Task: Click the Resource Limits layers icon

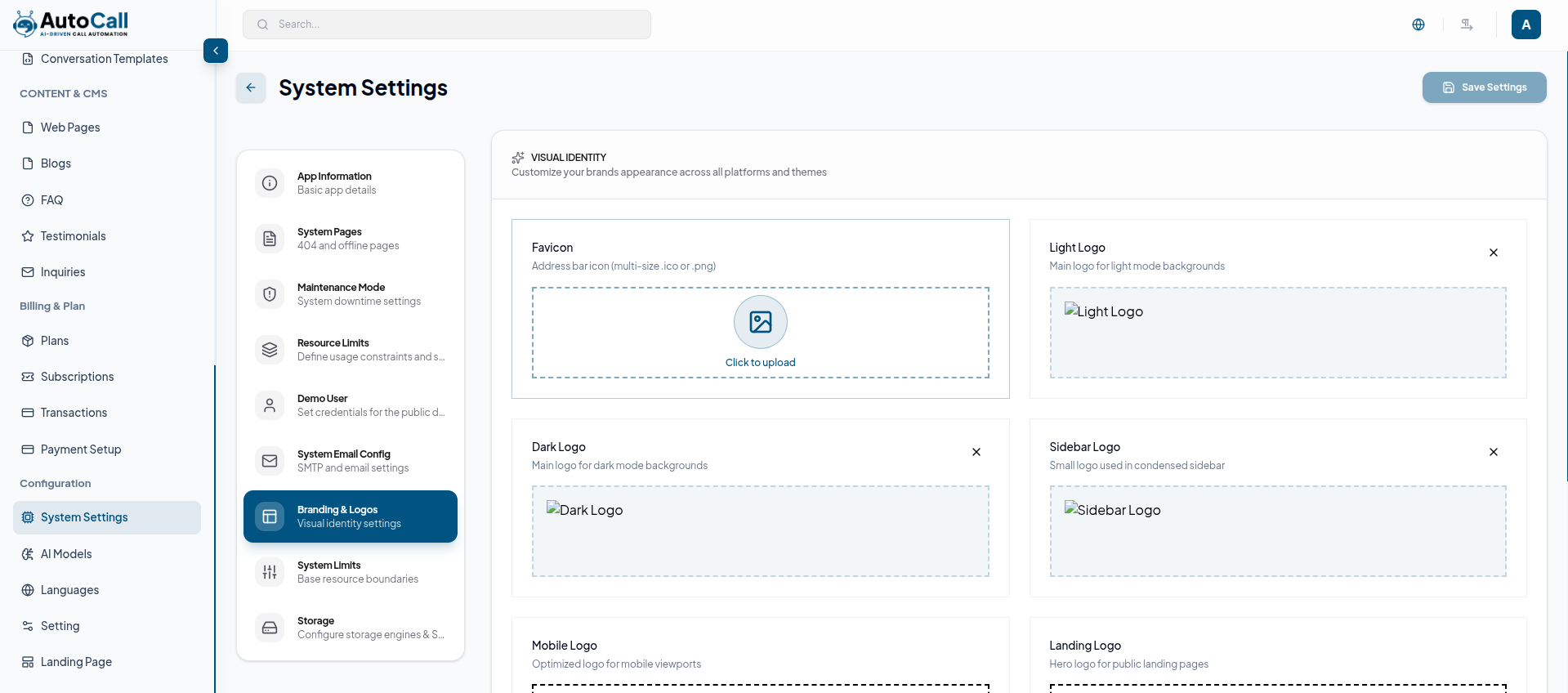Action: pyautogui.click(x=270, y=350)
